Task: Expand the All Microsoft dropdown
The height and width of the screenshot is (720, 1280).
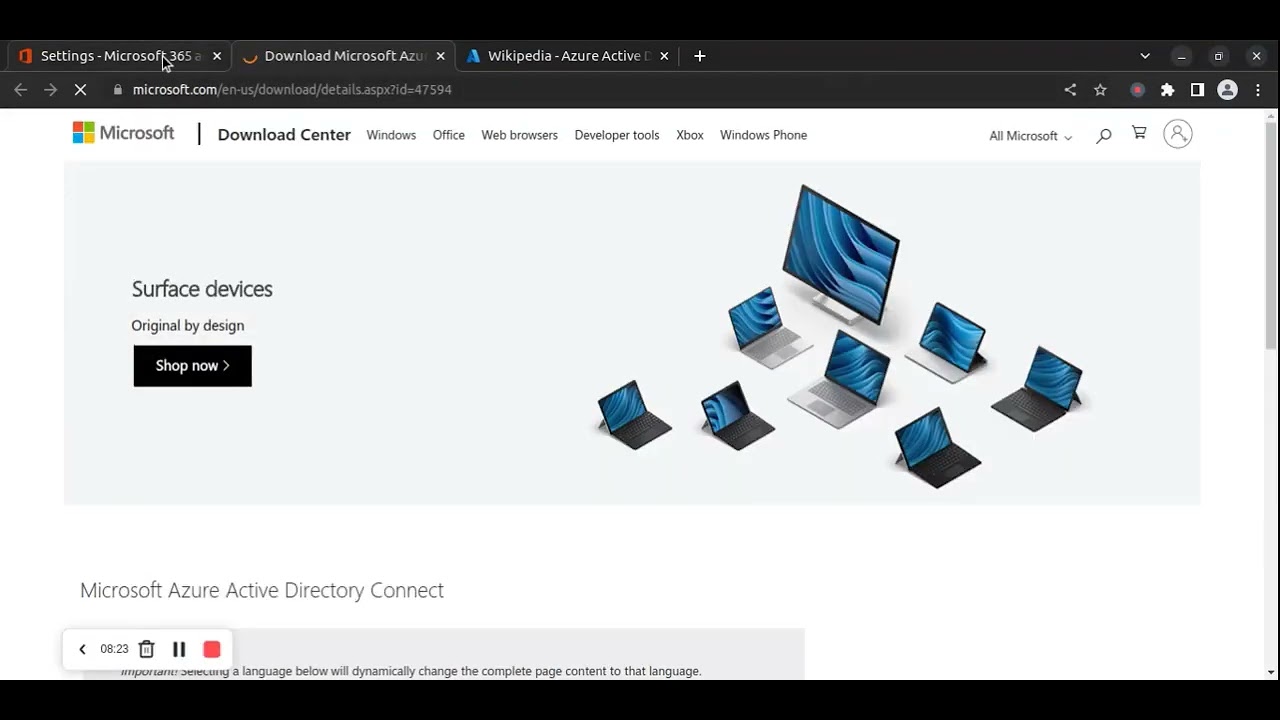Action: (x=1030, y=136)
